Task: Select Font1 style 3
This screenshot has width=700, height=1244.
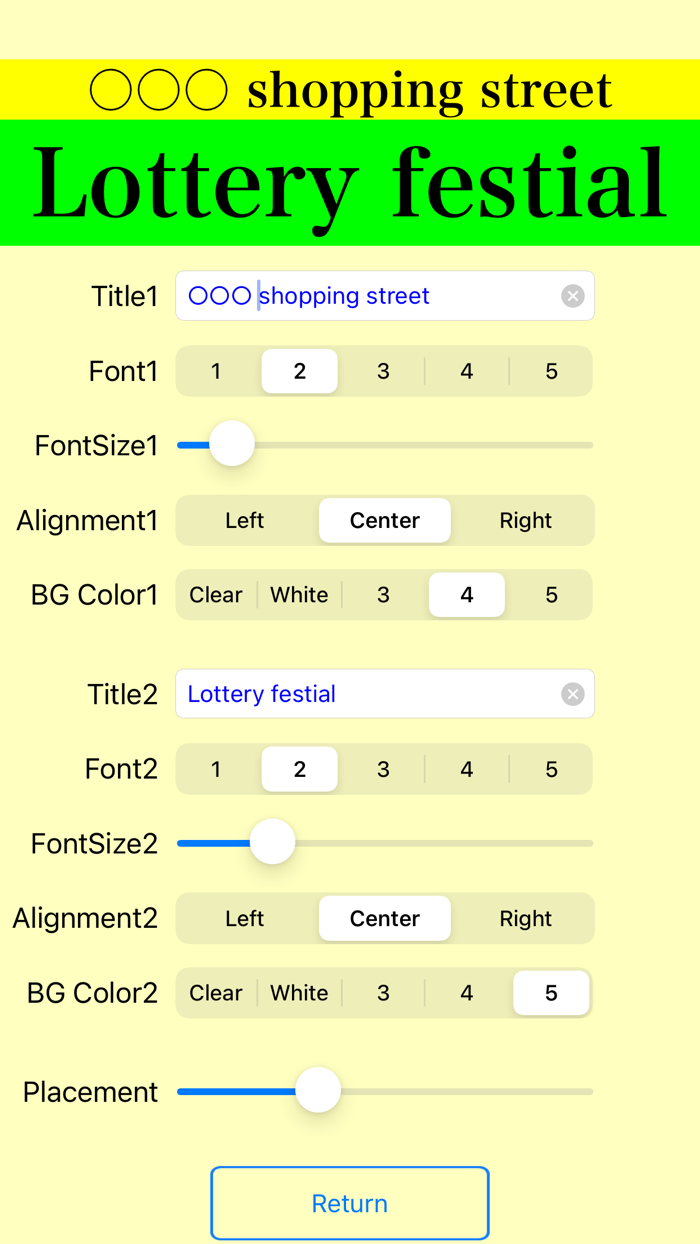Action: (383, 370)
